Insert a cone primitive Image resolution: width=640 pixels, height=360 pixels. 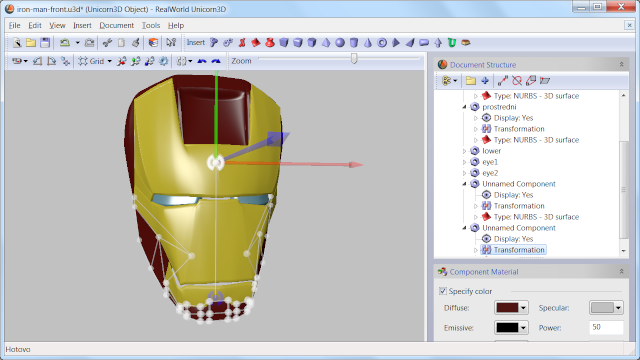(x=368, y=42)
